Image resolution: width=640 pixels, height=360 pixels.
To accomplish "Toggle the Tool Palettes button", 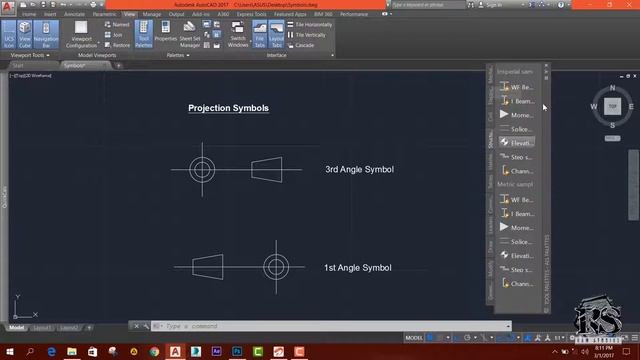I will [143, 34].
